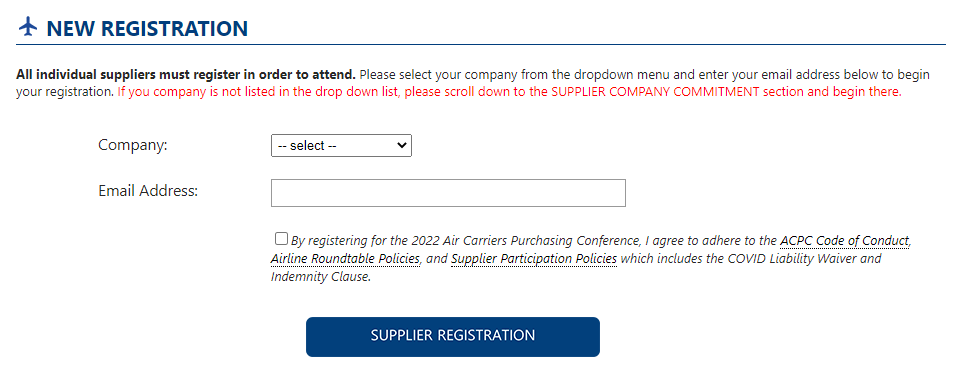Focus the Email Address input field
The width and height of the screenshot is (966, 376).
click(448, 193)
